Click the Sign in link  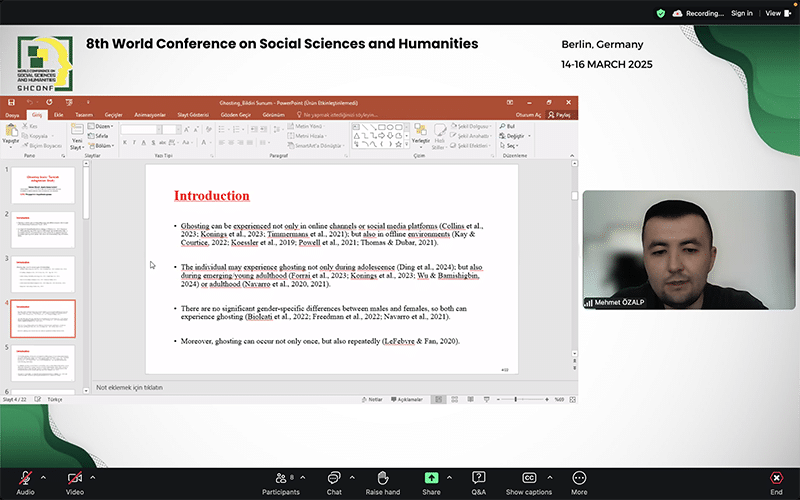[x=741, y=13]
